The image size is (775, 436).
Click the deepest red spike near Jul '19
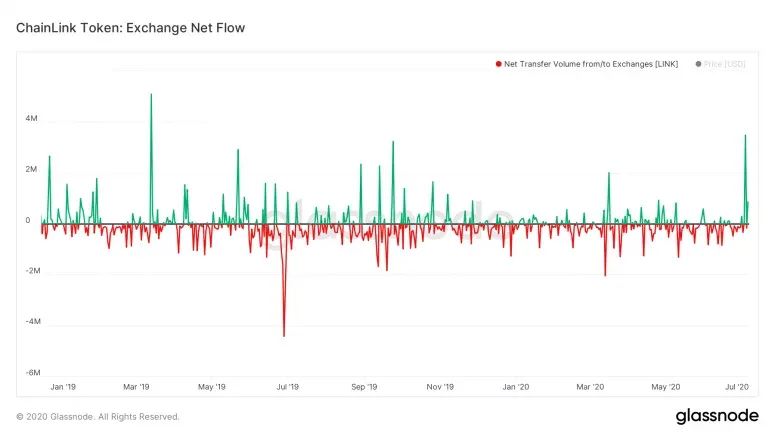click(284, 280)
